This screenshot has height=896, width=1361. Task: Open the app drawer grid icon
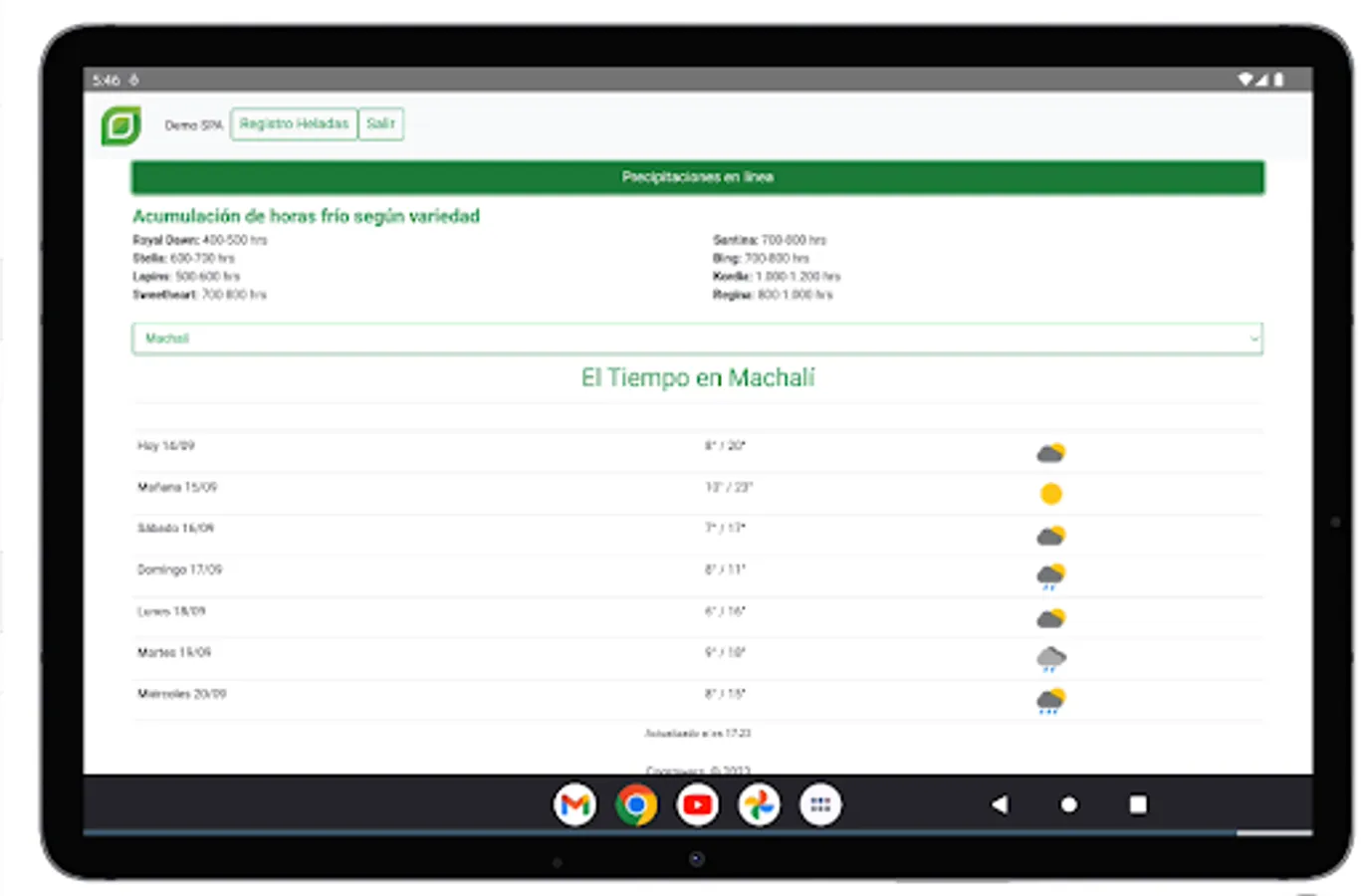818,804
